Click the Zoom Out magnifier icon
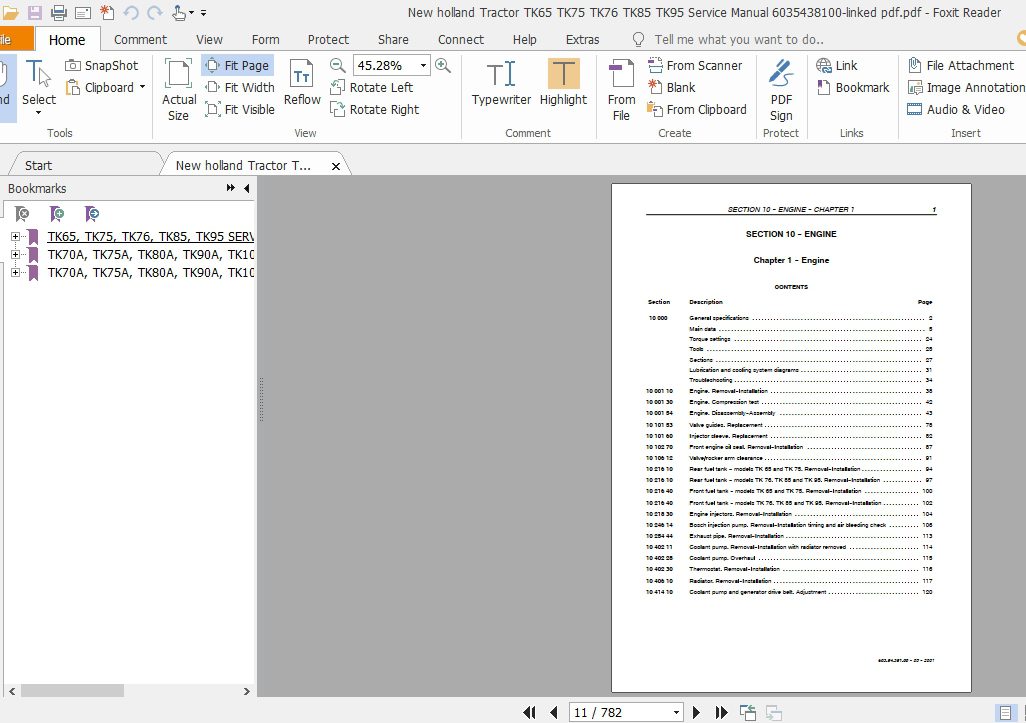The height and width of the screenshot is (723, 1026). [338, 65]
